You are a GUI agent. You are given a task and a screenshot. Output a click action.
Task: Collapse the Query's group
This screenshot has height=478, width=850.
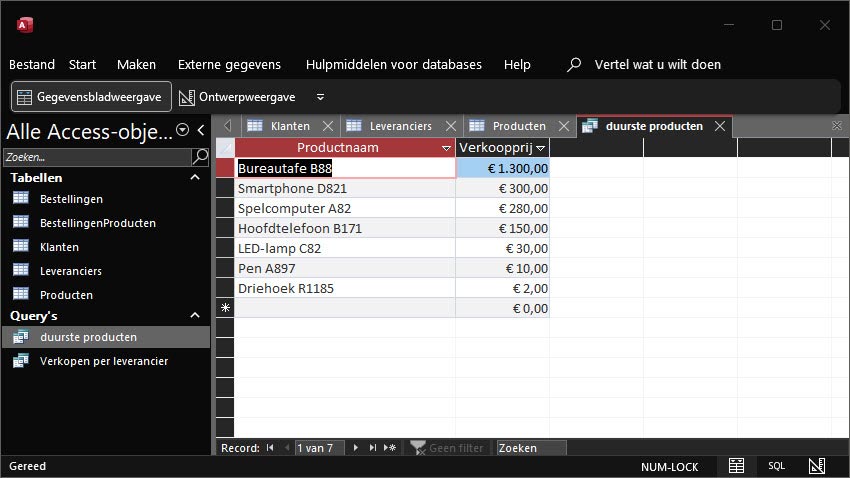point(195,315)
